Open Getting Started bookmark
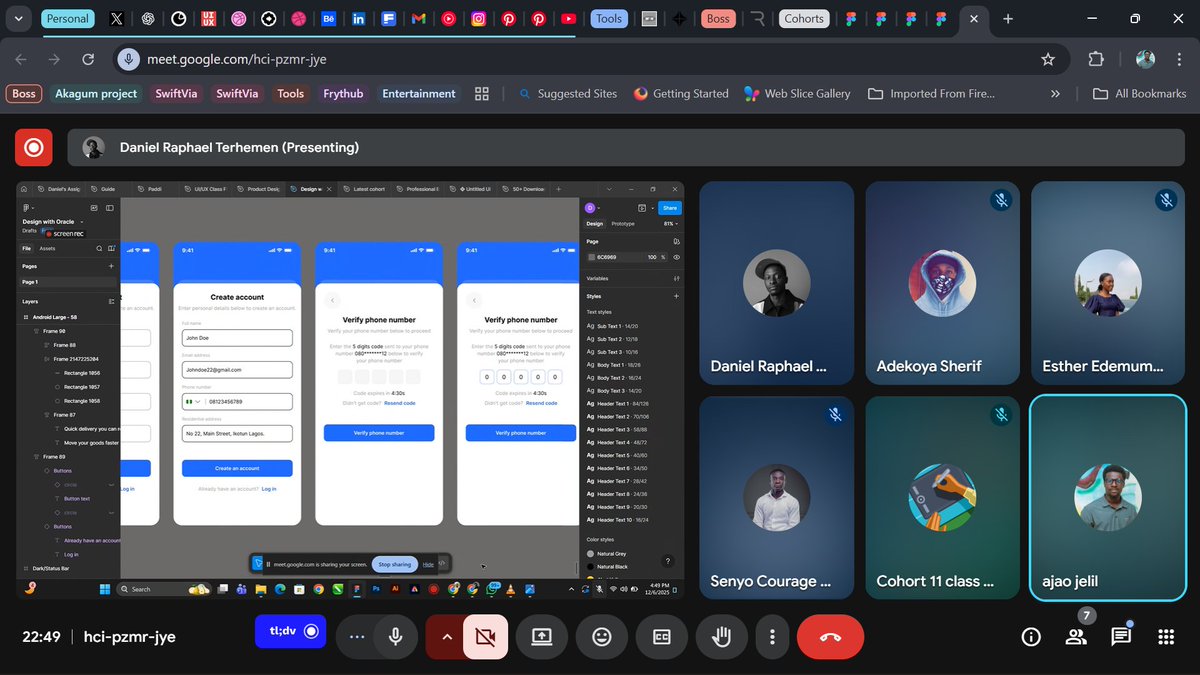 (x=681, y=93)
